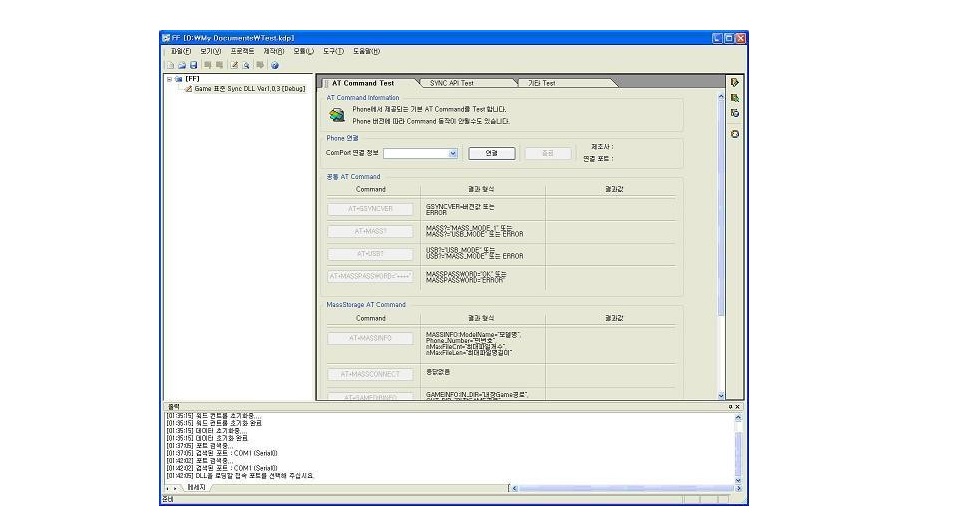Open the 보기(V) menu
This screenshot has width=977, height=529.
pos(211,51)
